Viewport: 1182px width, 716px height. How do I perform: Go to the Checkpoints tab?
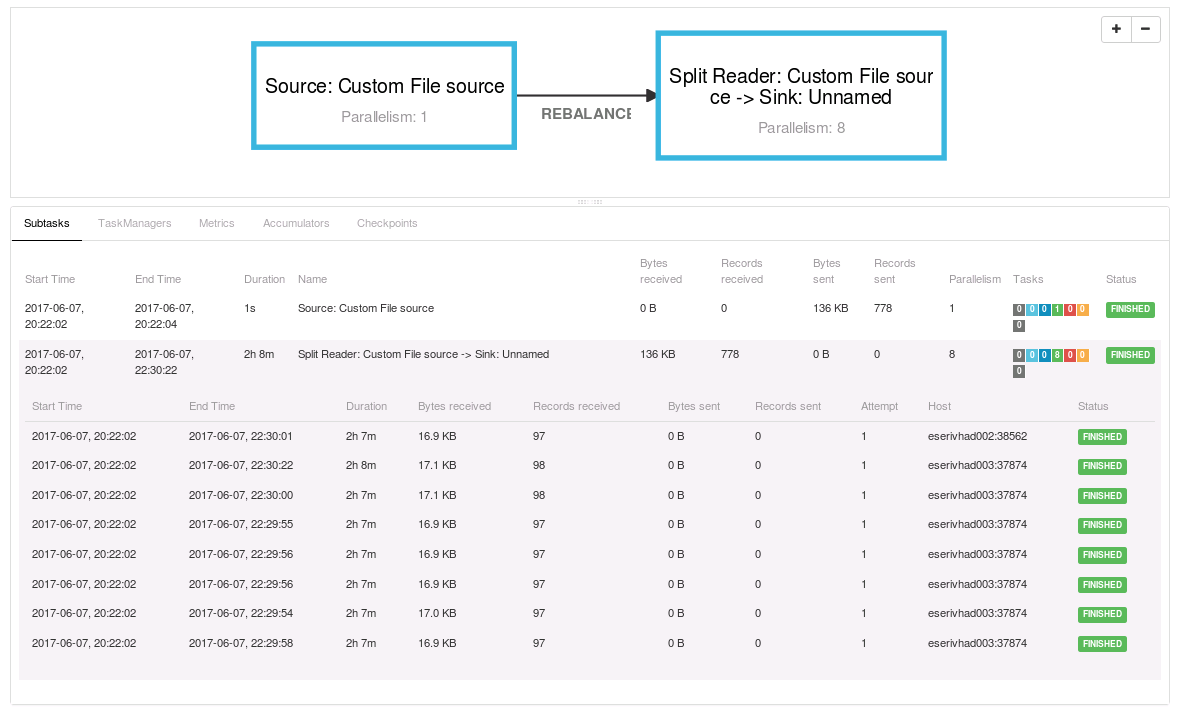tap(387, 224)
